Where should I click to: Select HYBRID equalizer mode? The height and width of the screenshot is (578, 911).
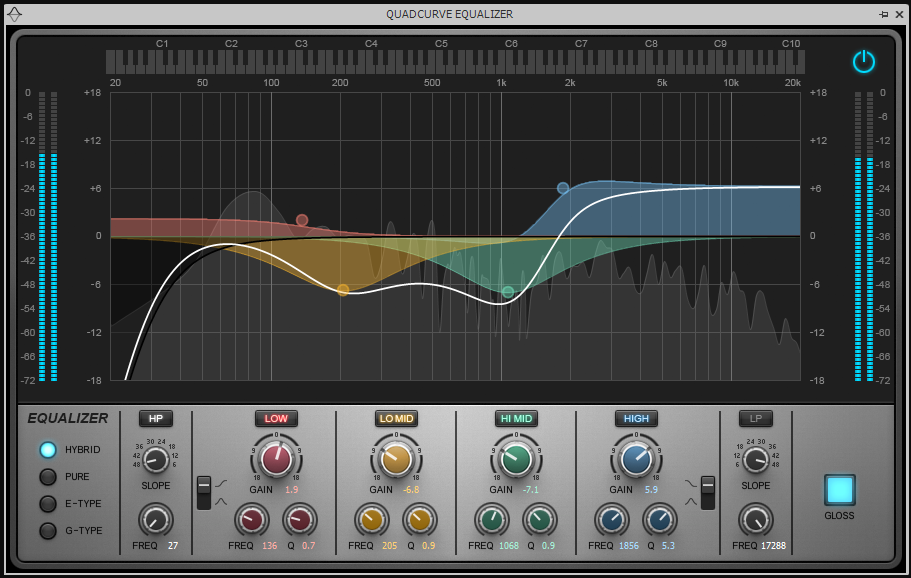[48, 450]
